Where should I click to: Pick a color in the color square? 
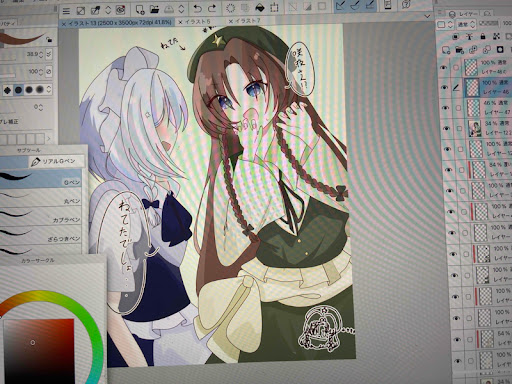click(38, 351)
